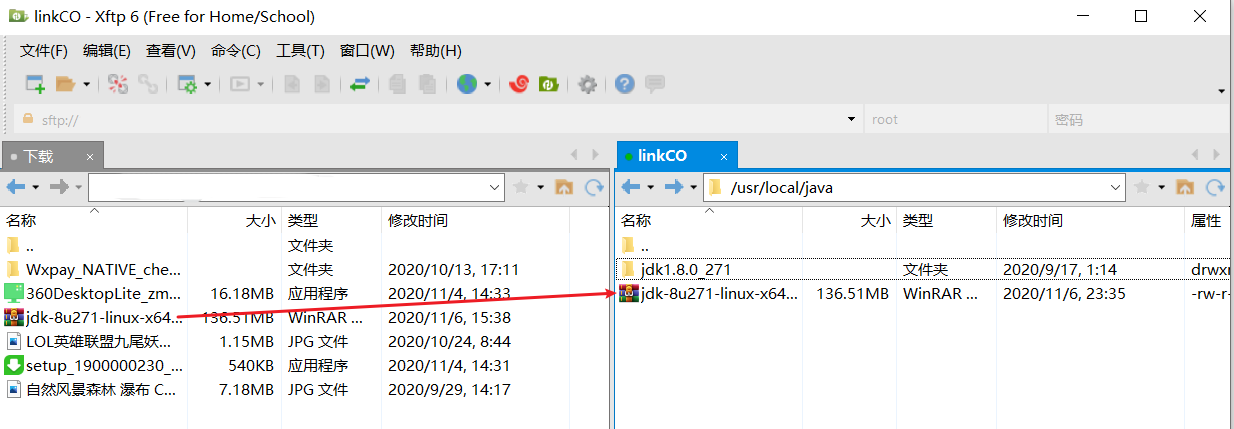Open the 工具(T) menu
This screenshot has width=1234, height=429.
(x=301, y=51)
